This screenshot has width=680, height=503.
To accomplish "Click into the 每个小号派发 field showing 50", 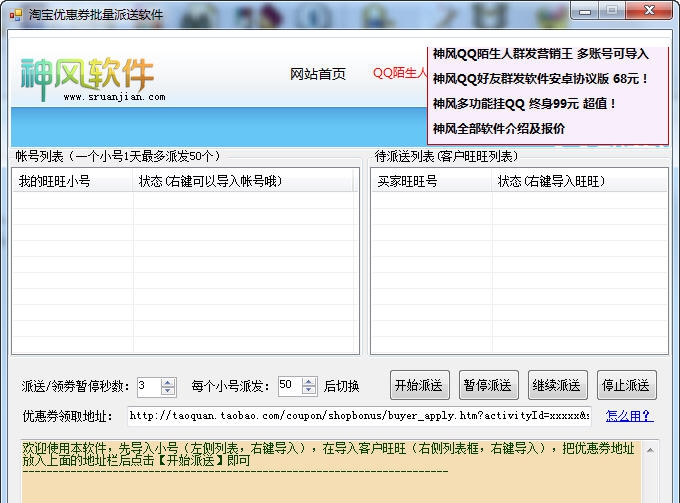I will pos(290,386).
